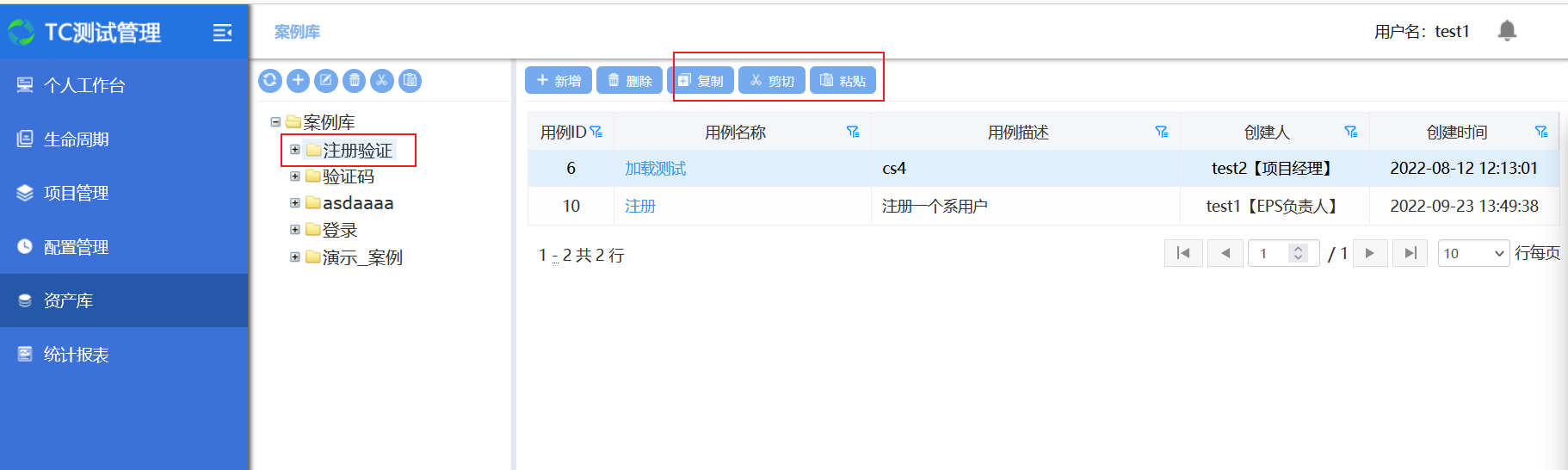
Task: Open the 加载测试 case link
Action: (655, 169)
